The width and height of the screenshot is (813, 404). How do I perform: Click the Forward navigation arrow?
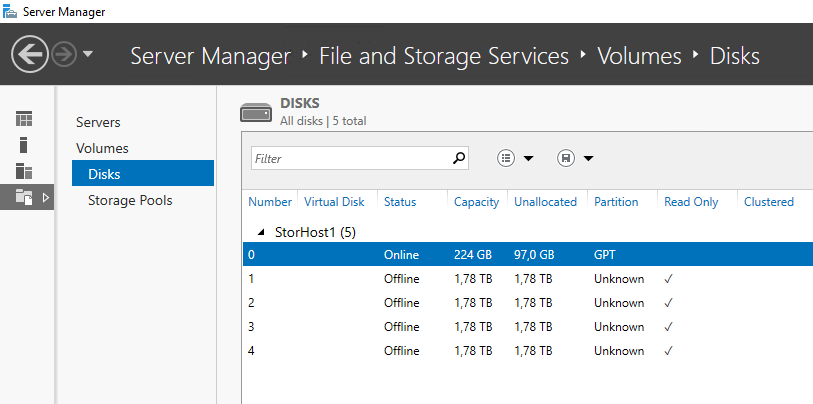pyautogui.click(x=64, y=54)
